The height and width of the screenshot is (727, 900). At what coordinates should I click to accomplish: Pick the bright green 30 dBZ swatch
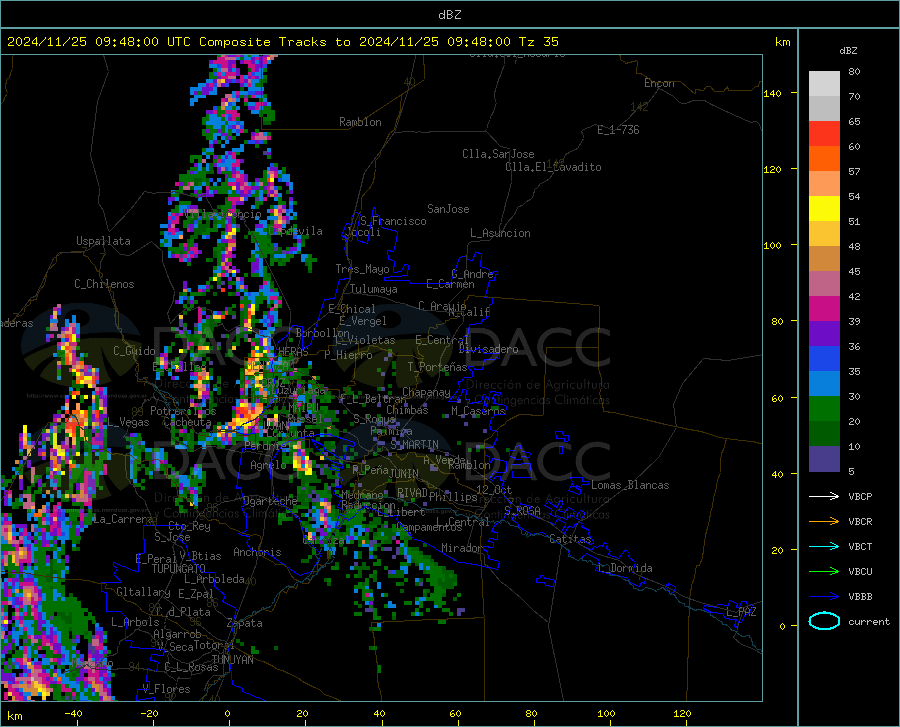tap(824, 409)
